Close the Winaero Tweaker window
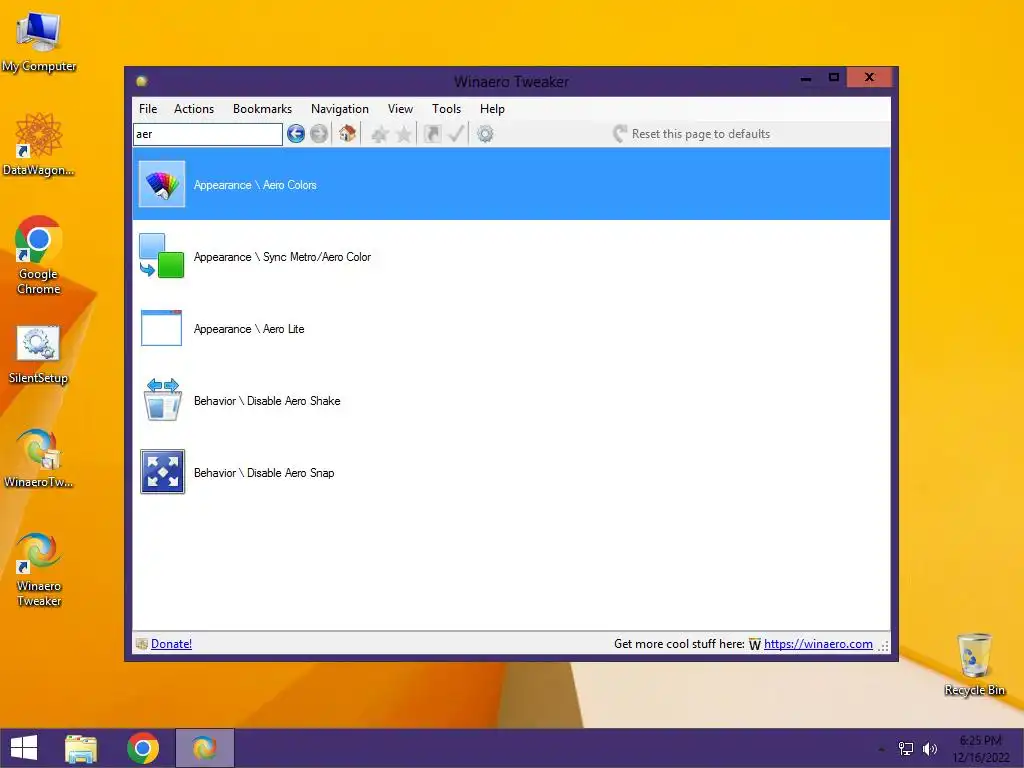The height and width of the screenshot is (768, 1024). pos(869,77)
